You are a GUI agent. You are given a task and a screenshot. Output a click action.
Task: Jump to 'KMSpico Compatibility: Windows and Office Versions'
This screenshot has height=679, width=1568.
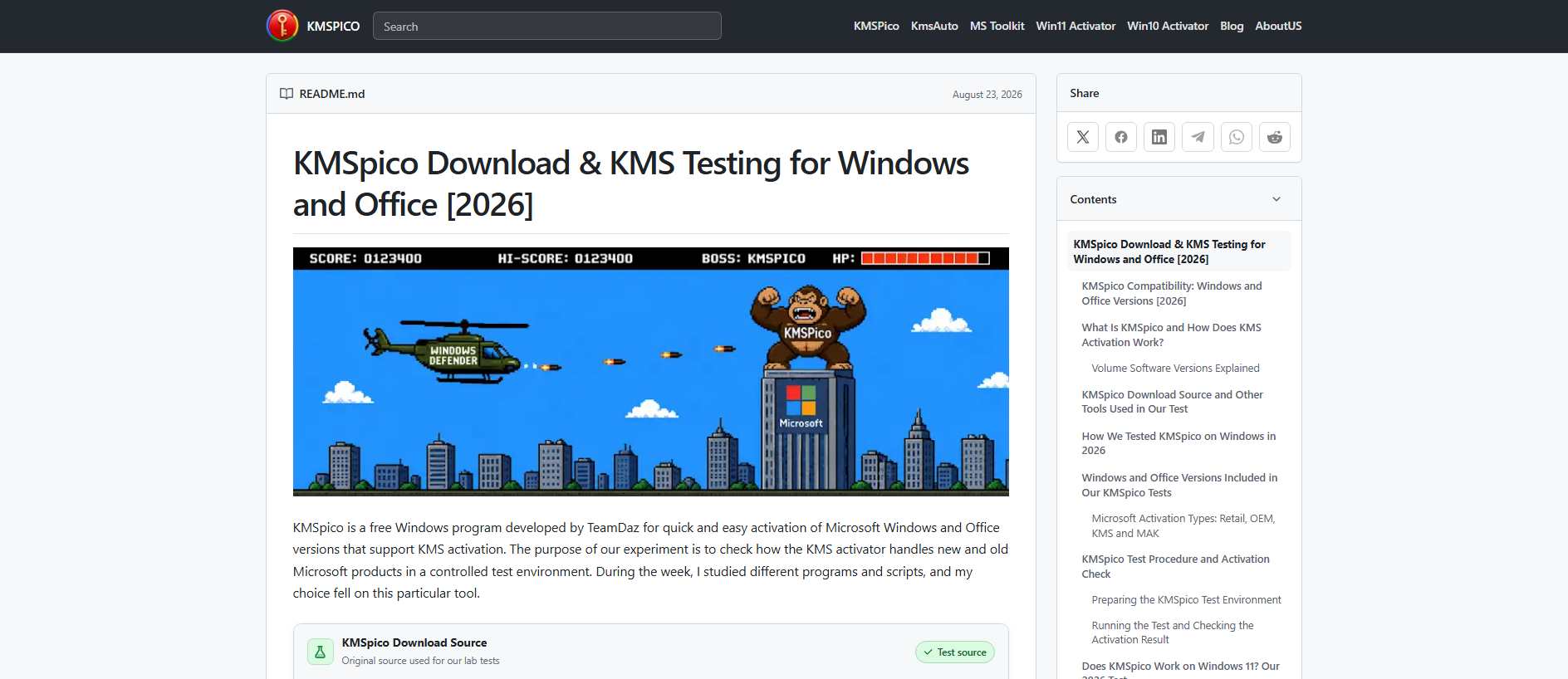[1172, 293]
